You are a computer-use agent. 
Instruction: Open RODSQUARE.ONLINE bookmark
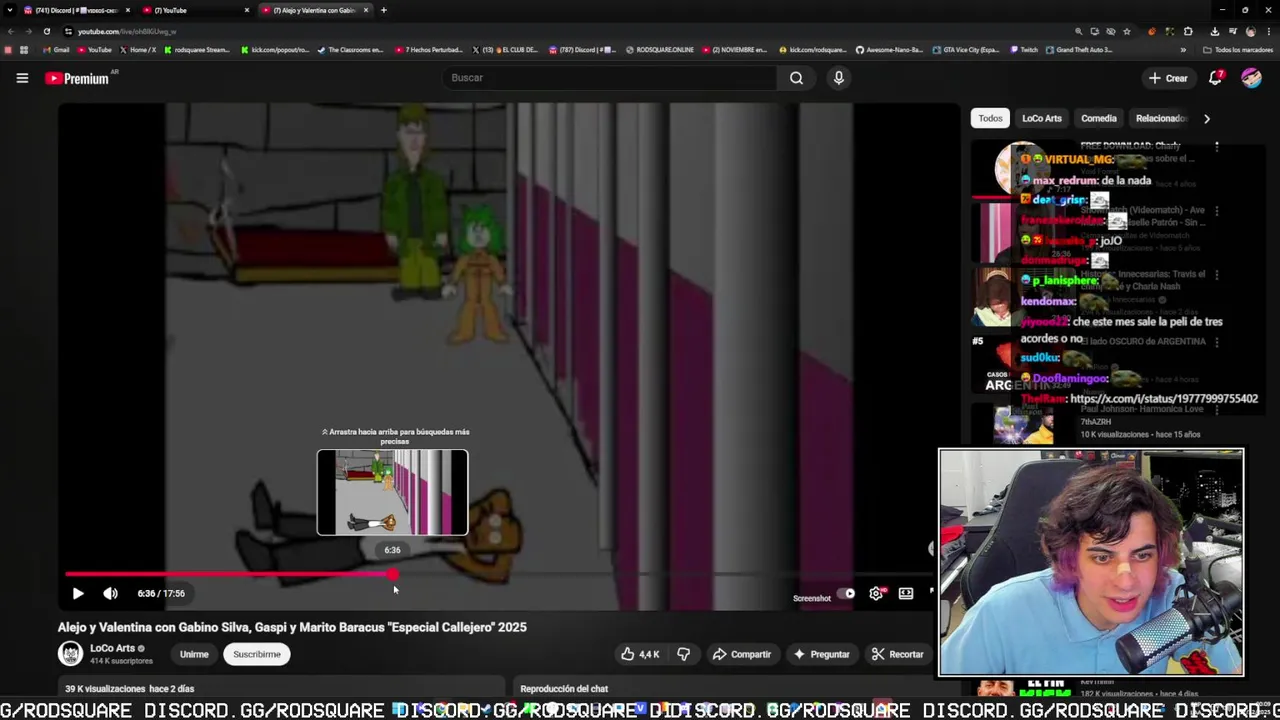pos(660,50)
